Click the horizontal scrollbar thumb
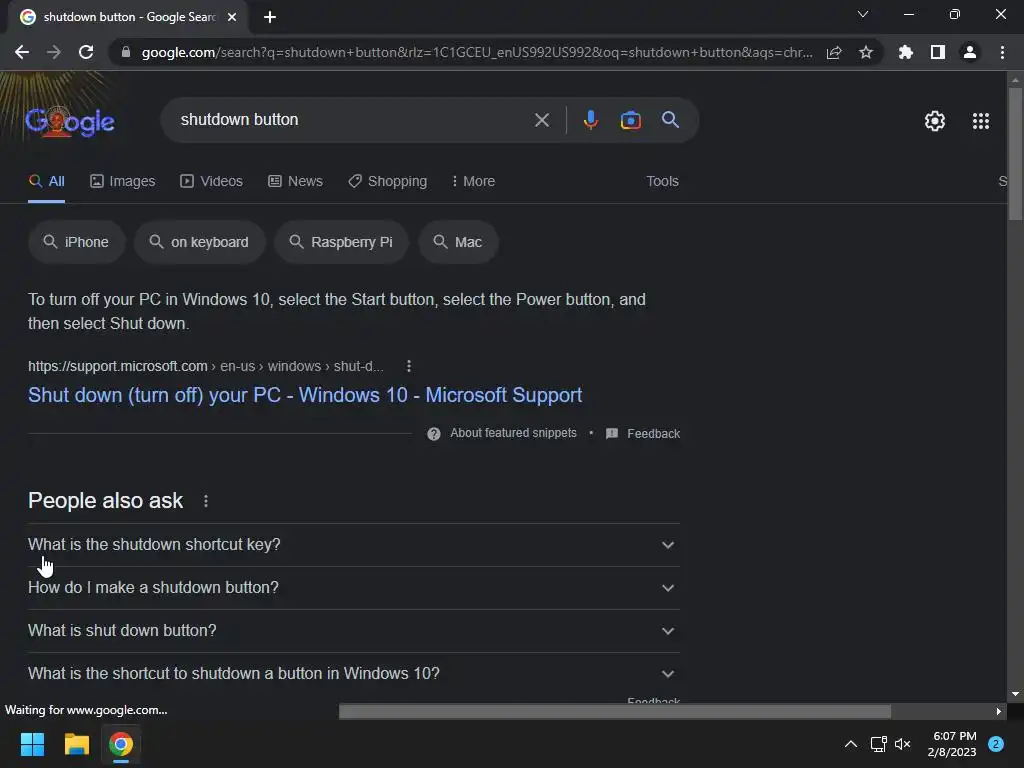Image resolution: width=1024 pixels, height=768 pixels. pos(615,711)
